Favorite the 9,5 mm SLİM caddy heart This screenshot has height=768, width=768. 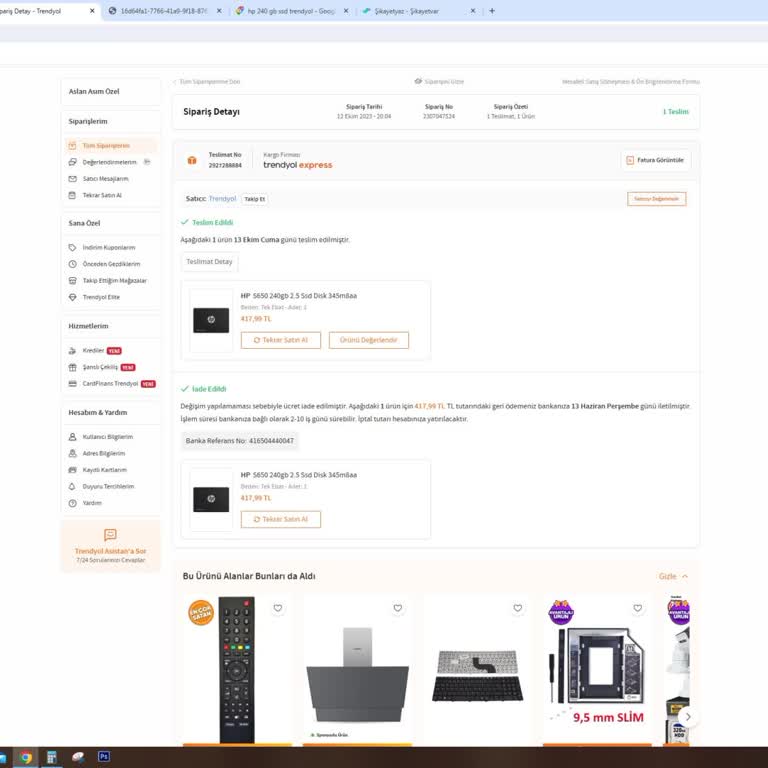[x=638, y=608]
